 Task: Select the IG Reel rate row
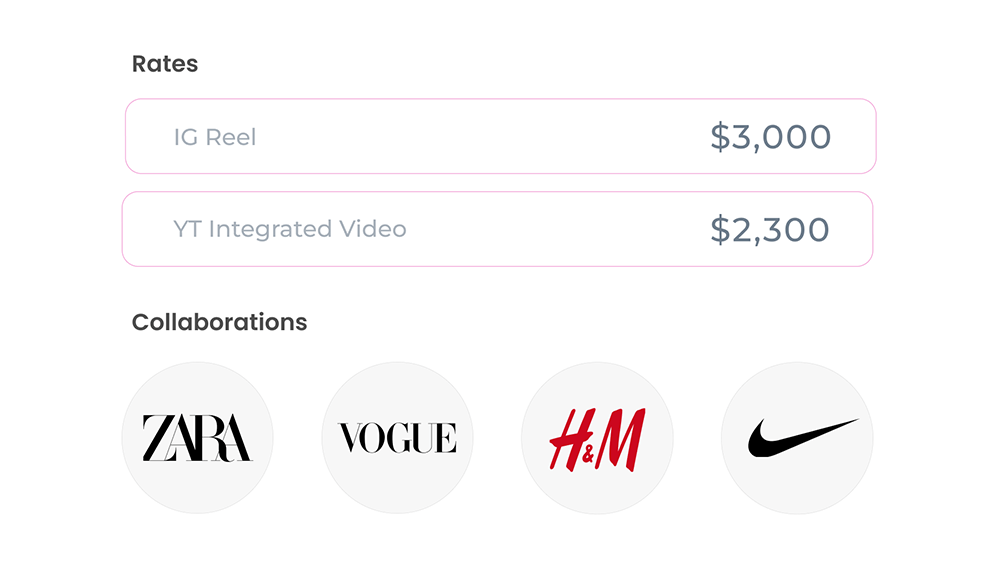coord(500,136)
